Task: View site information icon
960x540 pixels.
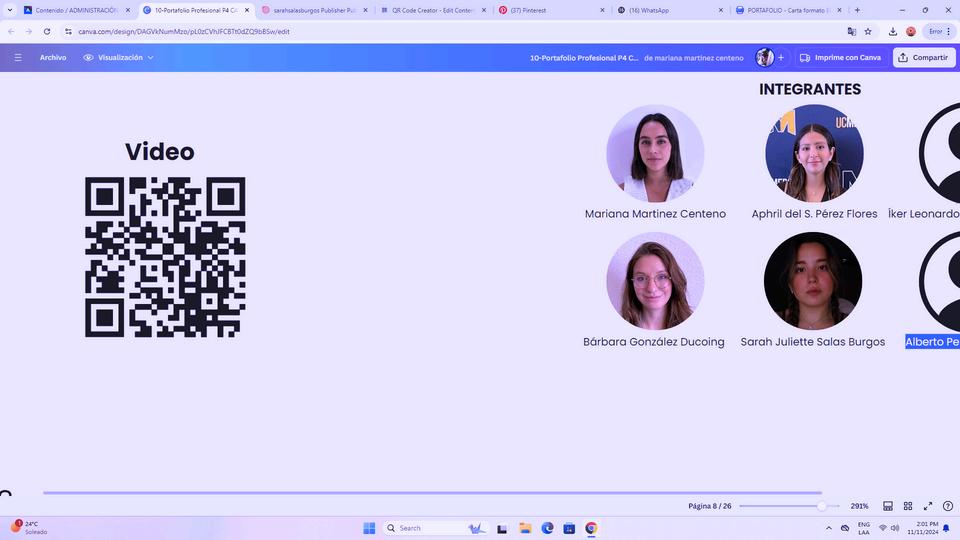Action: tap(68, 31)
